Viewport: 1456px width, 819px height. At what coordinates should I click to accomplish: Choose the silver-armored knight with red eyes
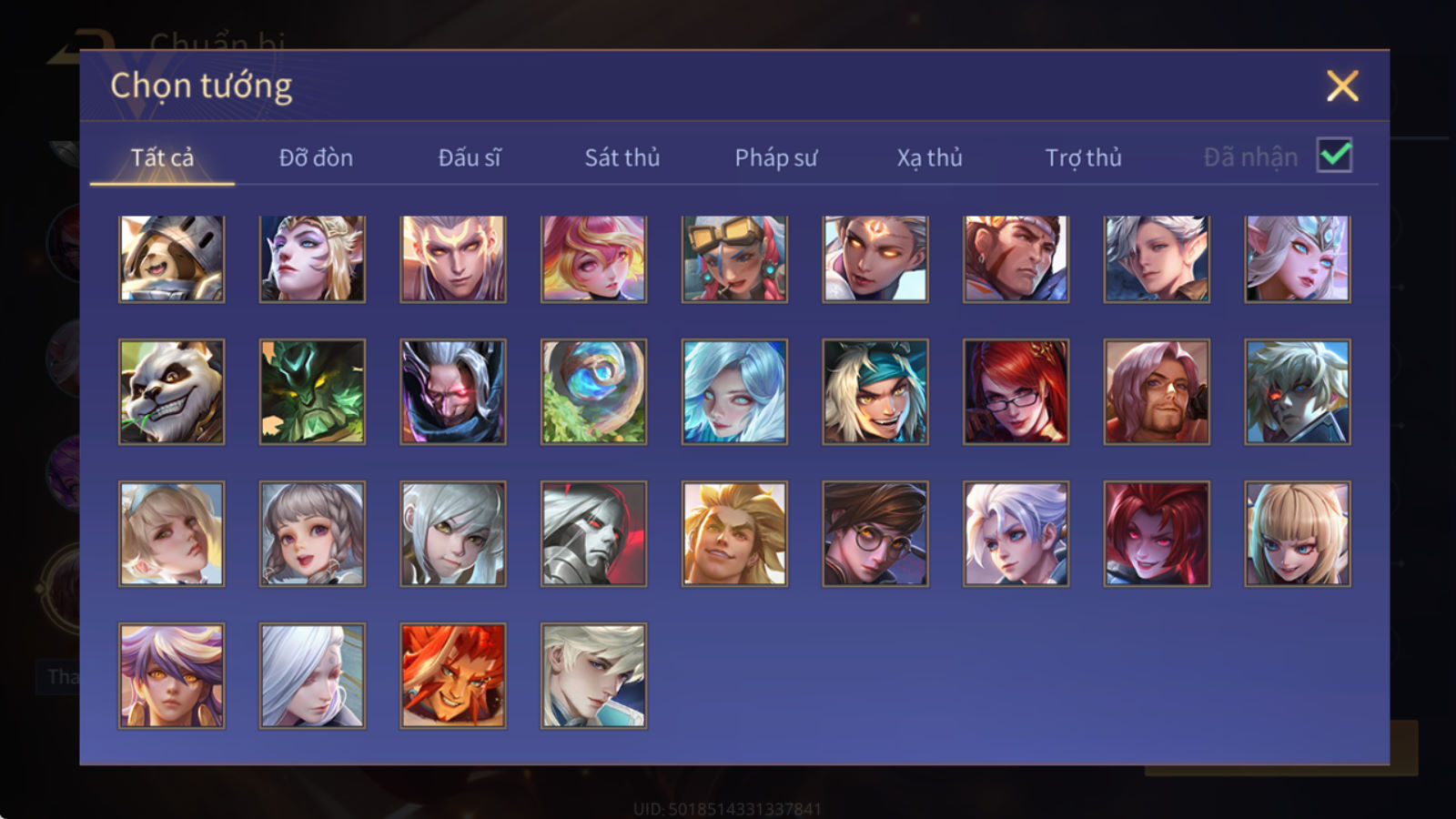pyautogui.click(x=593, y=534)
